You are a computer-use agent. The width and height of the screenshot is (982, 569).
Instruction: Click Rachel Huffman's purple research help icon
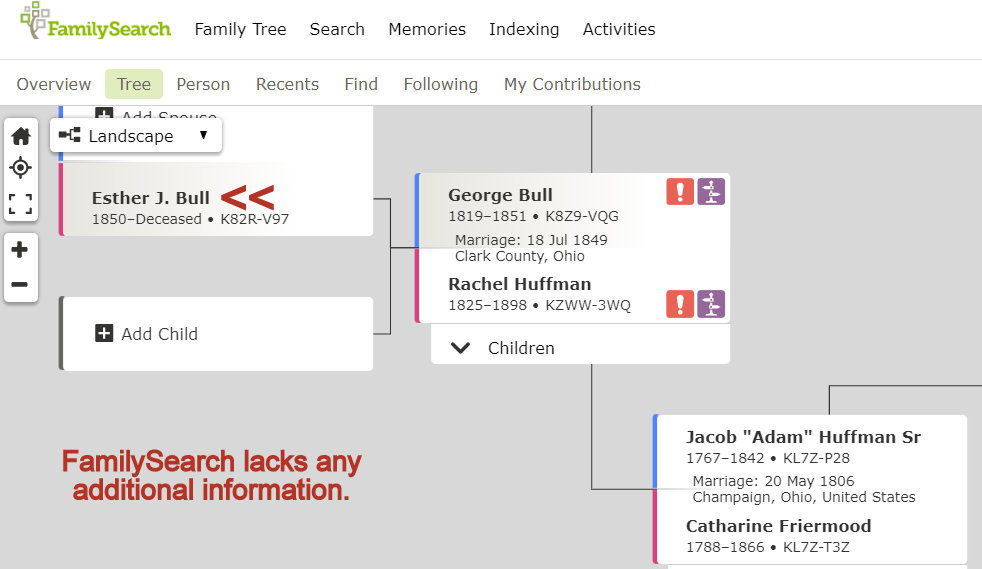pyautogui.click(x=711, y=303)
